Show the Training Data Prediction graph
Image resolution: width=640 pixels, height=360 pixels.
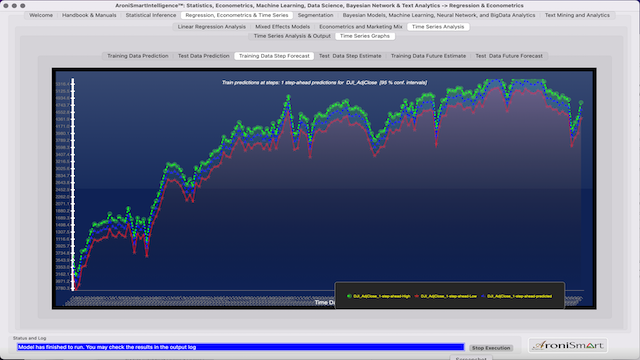138,56
